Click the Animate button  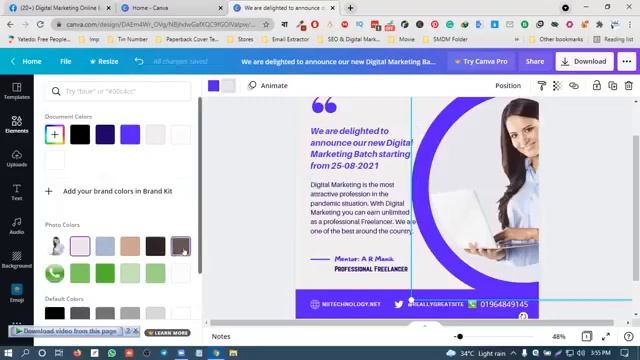268,85
